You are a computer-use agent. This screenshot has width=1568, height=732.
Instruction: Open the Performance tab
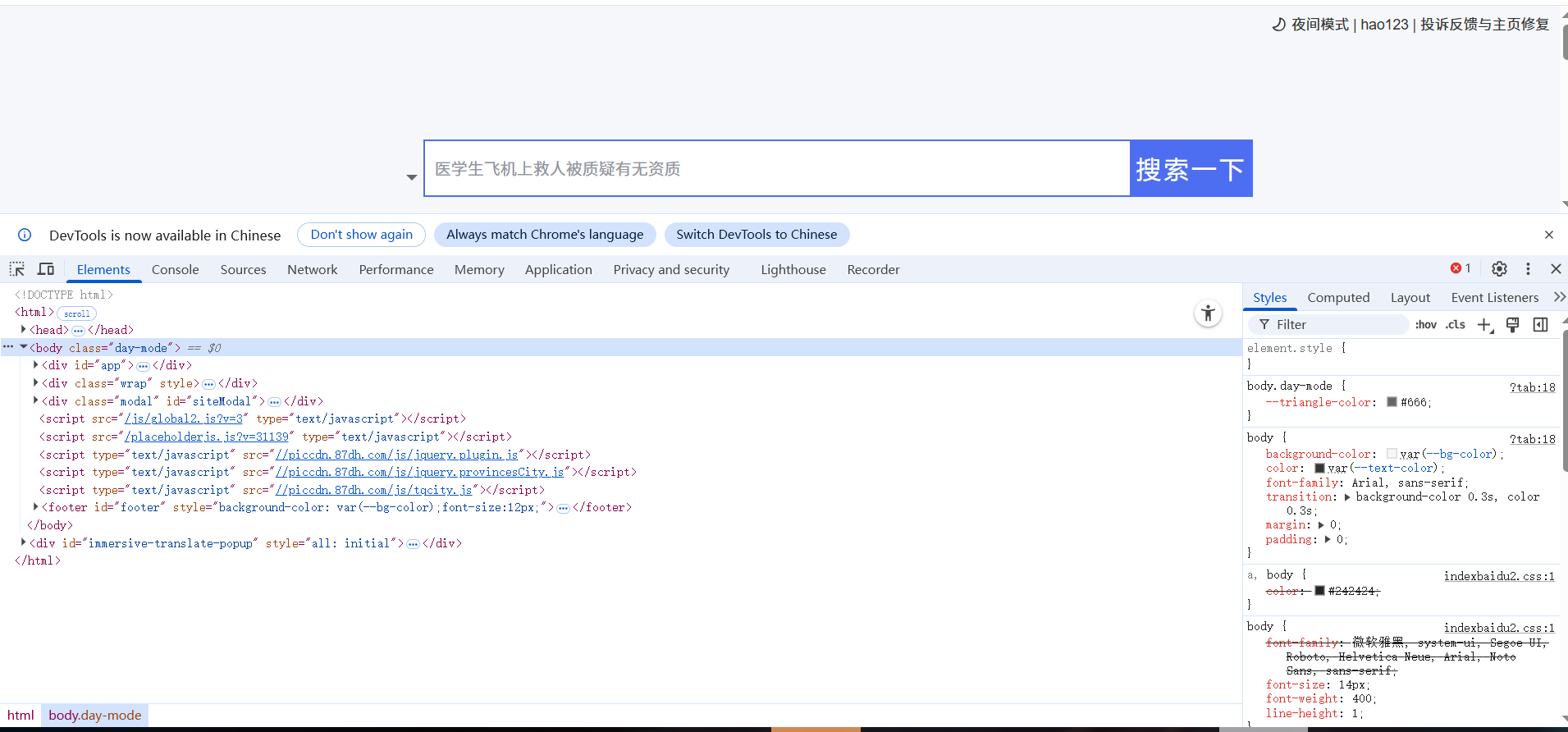coord(396,269)
